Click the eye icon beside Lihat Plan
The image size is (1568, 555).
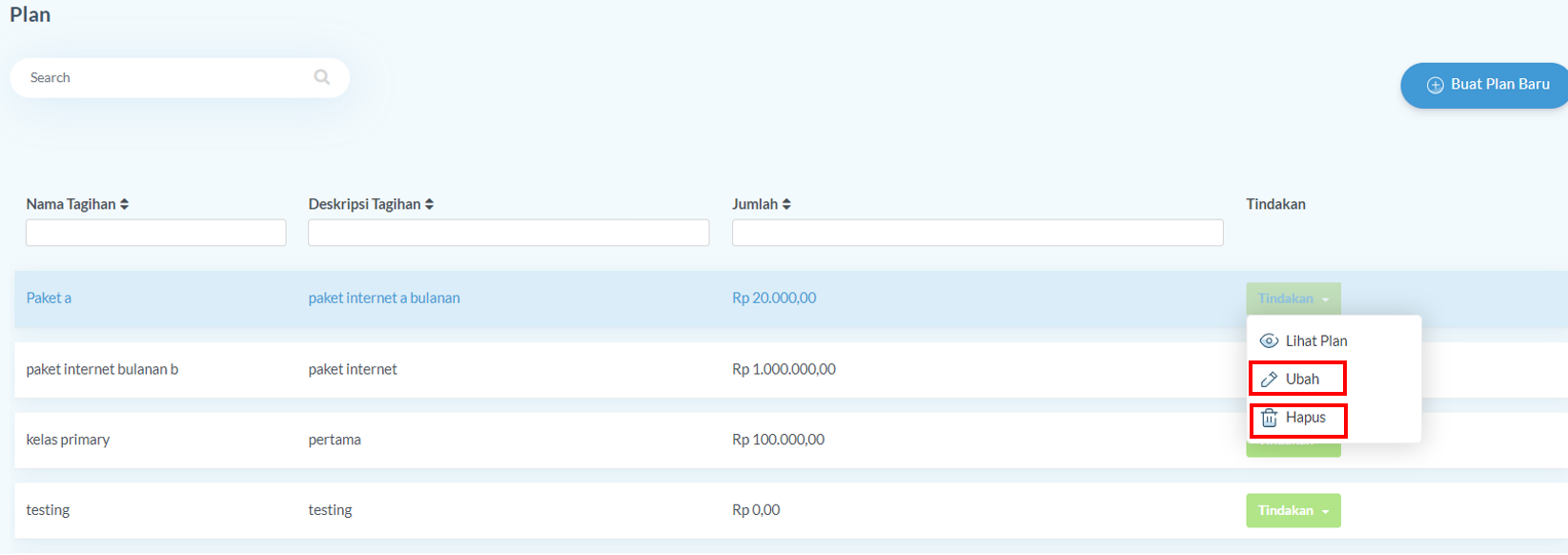click(x=1269, y=340)
